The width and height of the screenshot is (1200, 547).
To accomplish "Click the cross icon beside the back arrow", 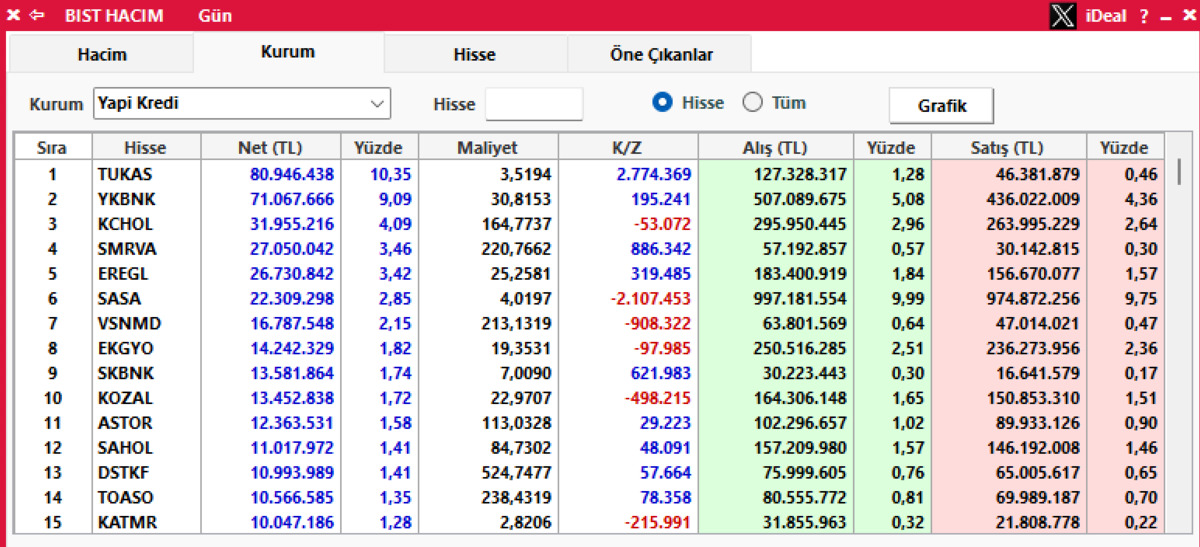I will click(x=13, y=16).
